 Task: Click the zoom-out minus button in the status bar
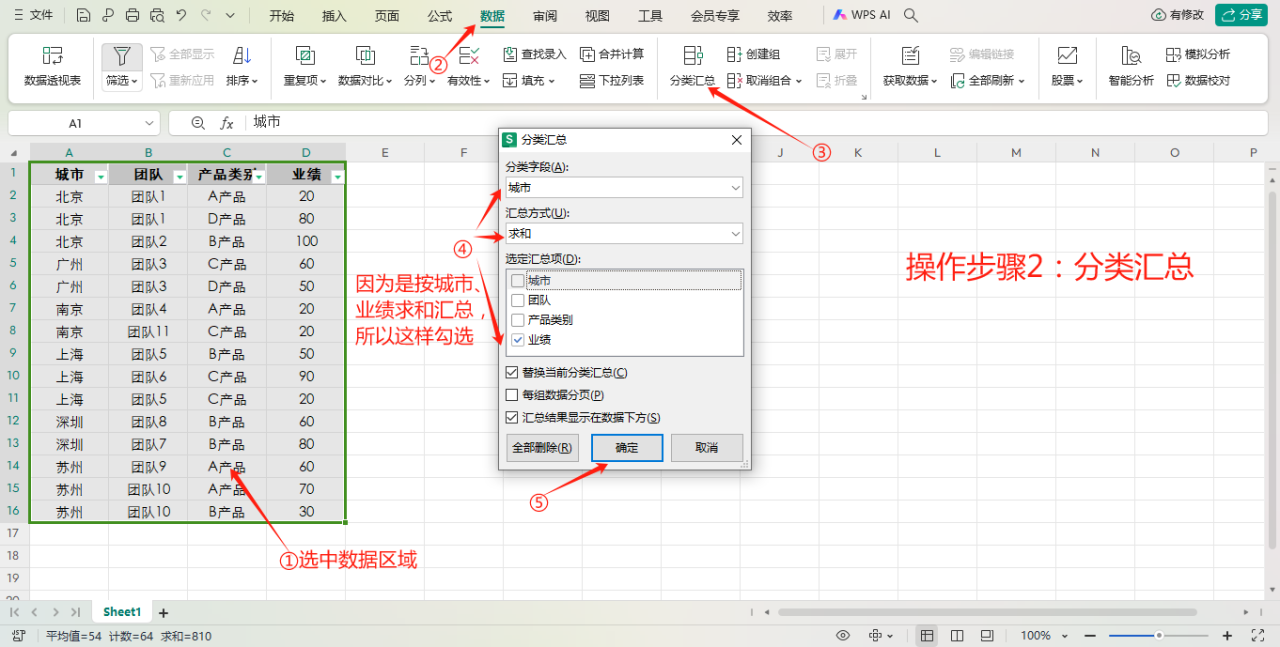coord(1088,635)
